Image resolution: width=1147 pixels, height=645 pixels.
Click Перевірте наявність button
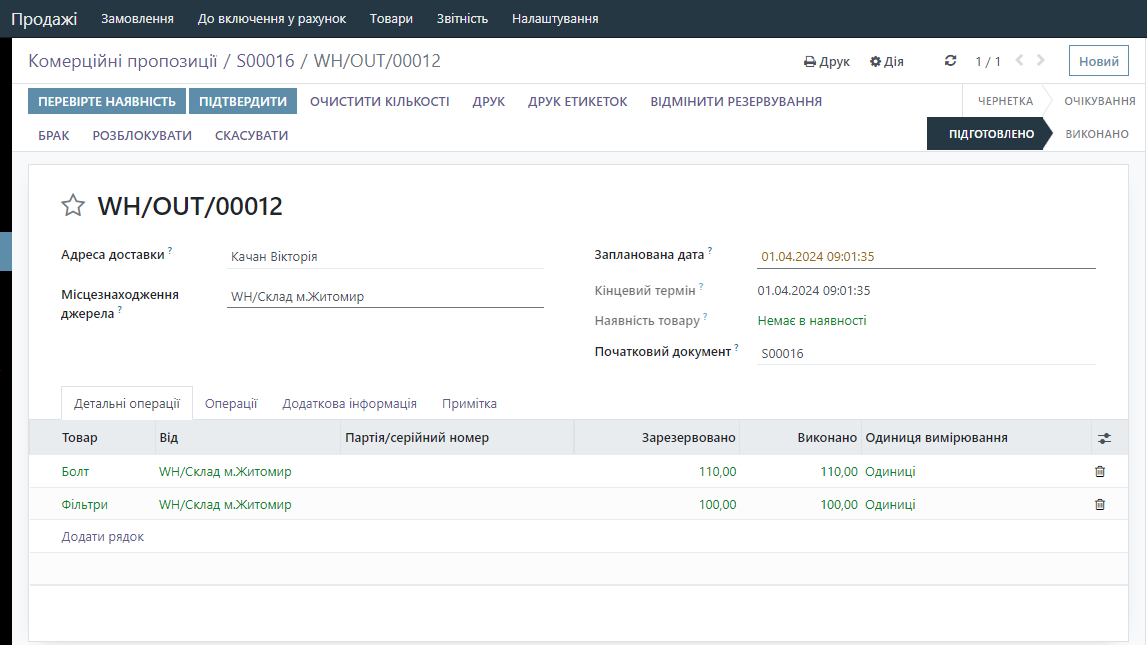[x=107, y=101]
